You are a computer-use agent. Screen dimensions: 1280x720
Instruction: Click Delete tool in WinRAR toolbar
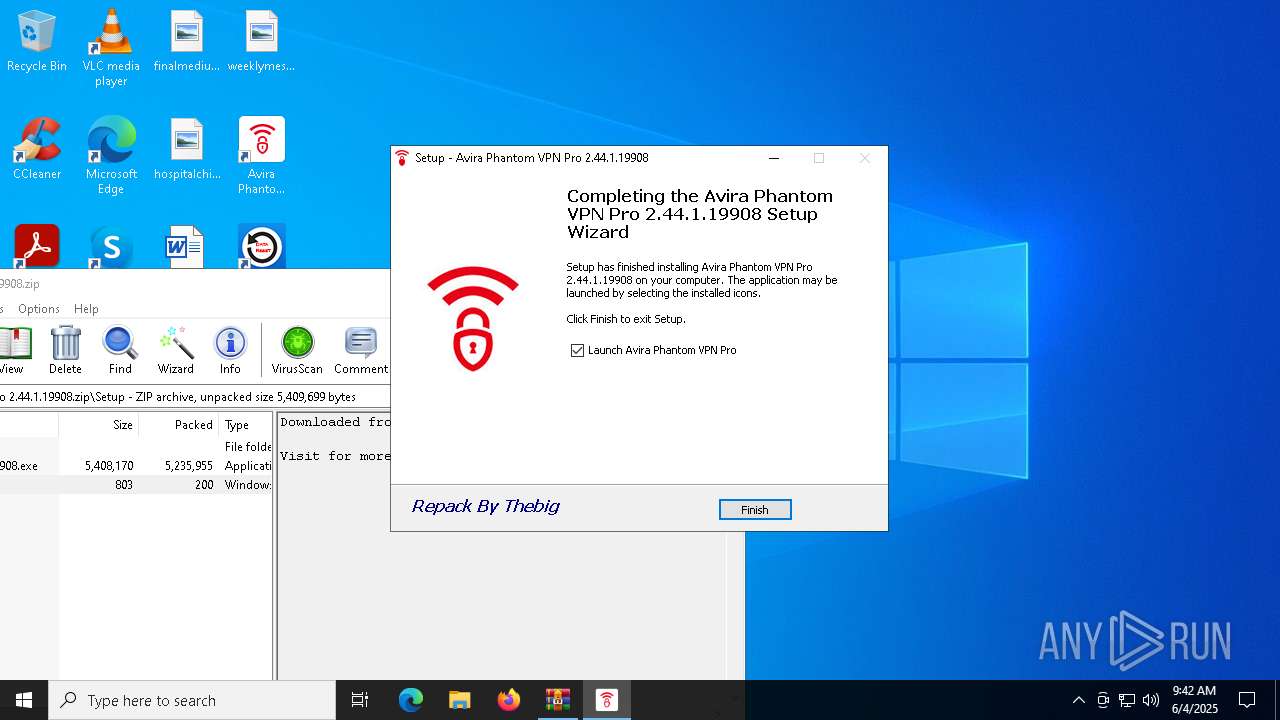(x=65, y=350)
